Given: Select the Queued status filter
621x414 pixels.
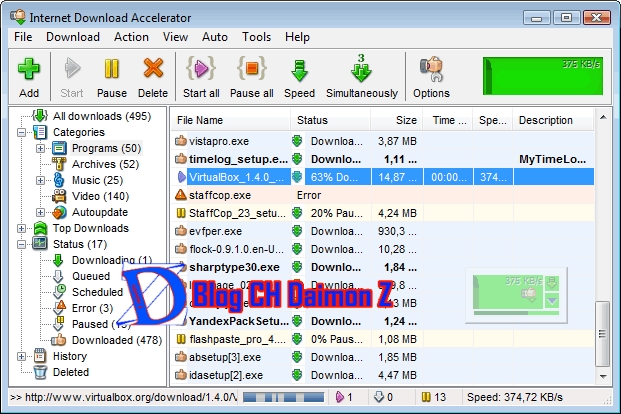Looking at the screenshot, I should (x=91, y=276).
